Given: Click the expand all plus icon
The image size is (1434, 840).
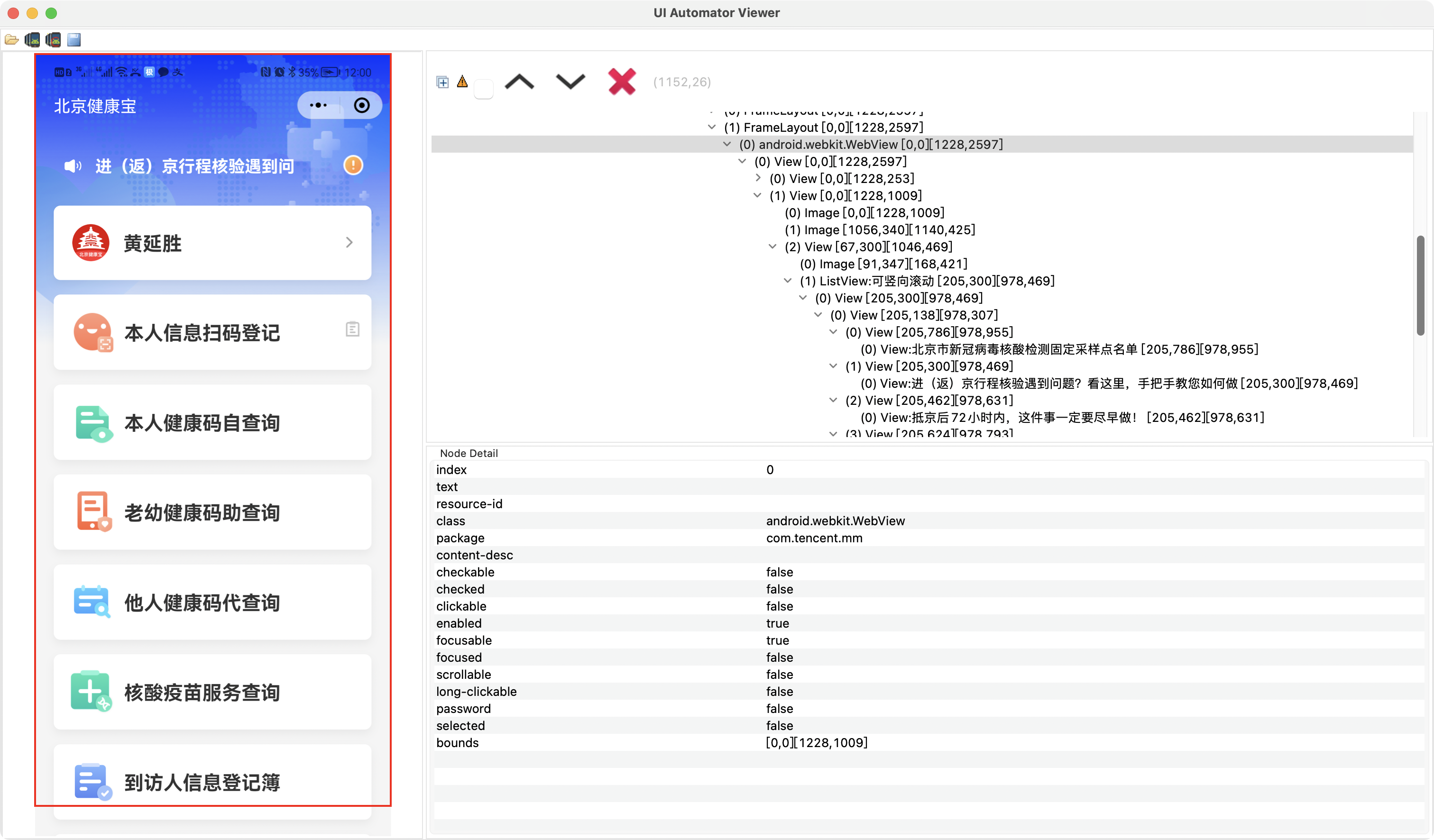Looking at the screenshot, I should pyautogui.click(x=443, y=82).
